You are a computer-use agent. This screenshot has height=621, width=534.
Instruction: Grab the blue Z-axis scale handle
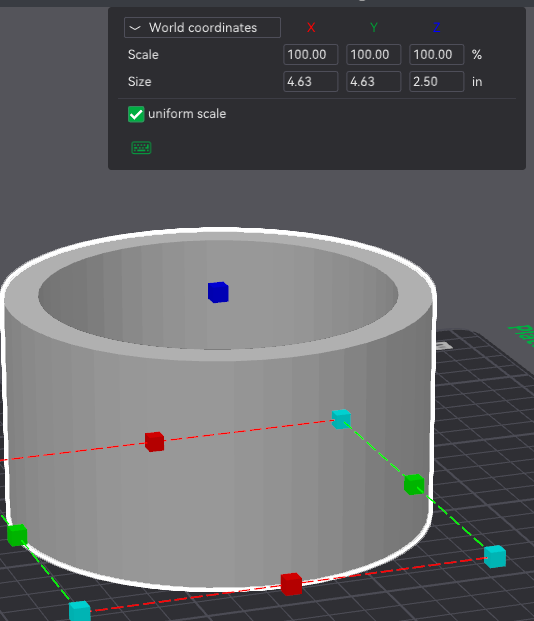(x=218, y=292)
